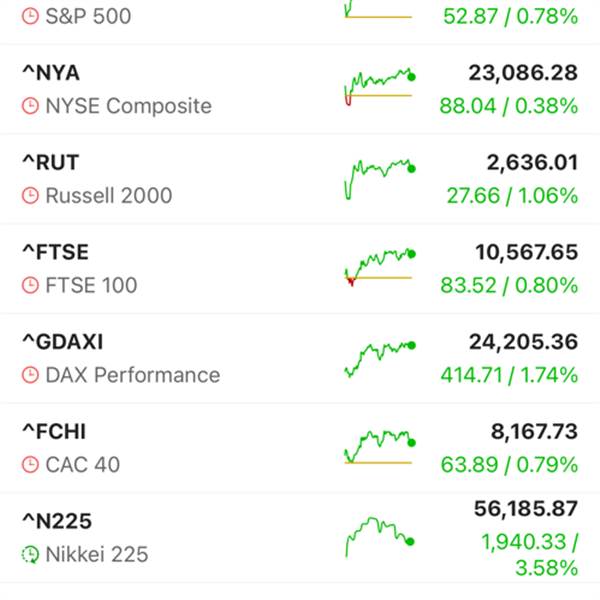Tap the clock icon beside CAC 40
This screenshot has height=600, width=600.
coord(31,465)
